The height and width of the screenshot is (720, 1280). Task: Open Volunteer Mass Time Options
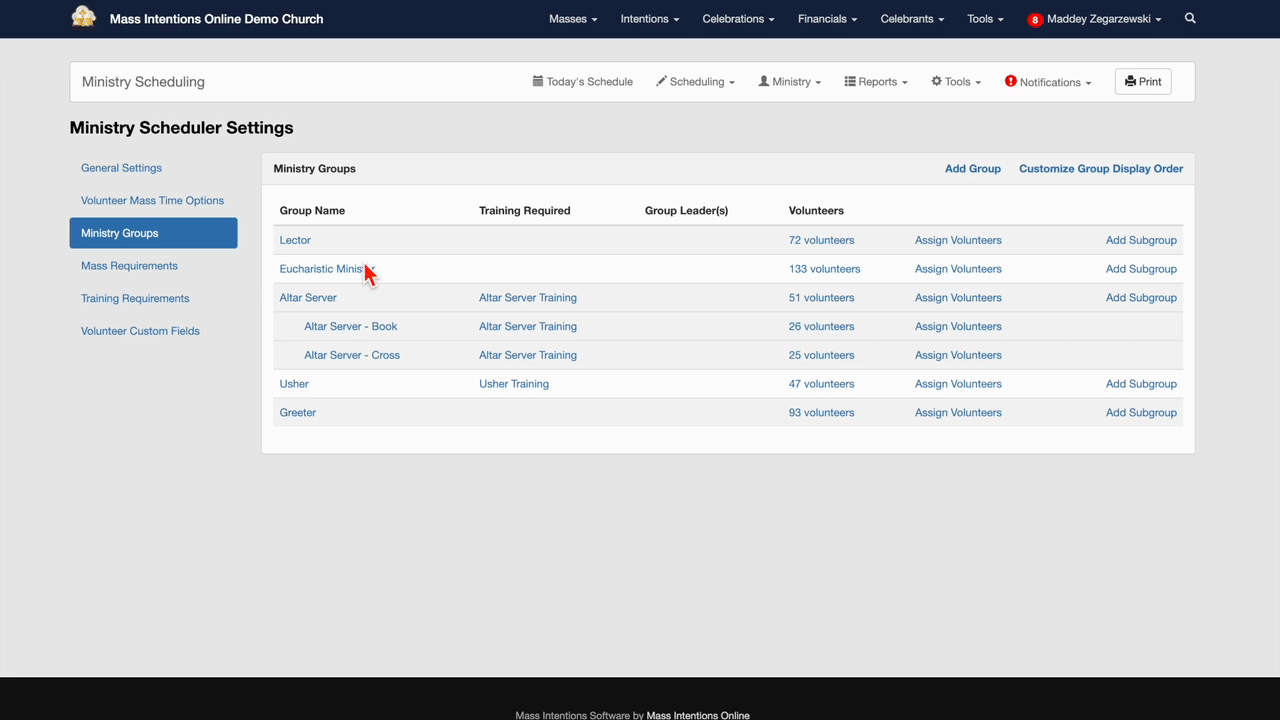point(152,200)
